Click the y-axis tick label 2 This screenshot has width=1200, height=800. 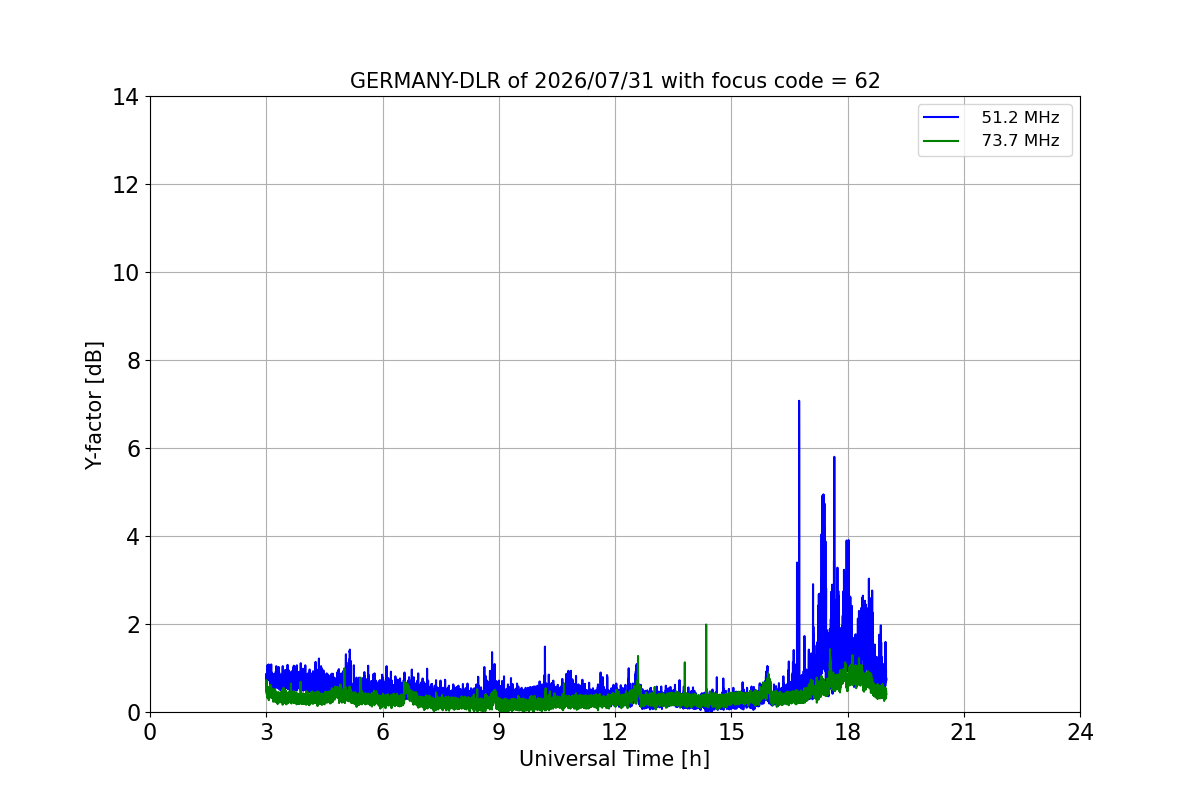[132, 625]
